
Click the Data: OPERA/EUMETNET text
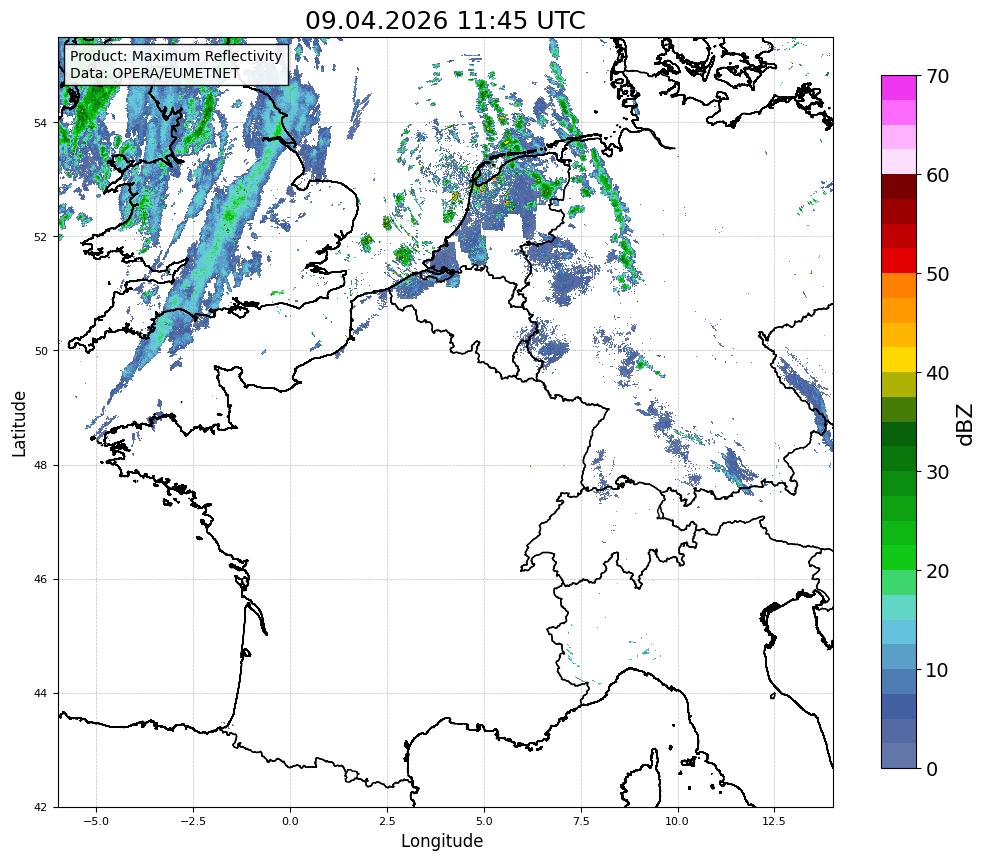tap(155, 73)
